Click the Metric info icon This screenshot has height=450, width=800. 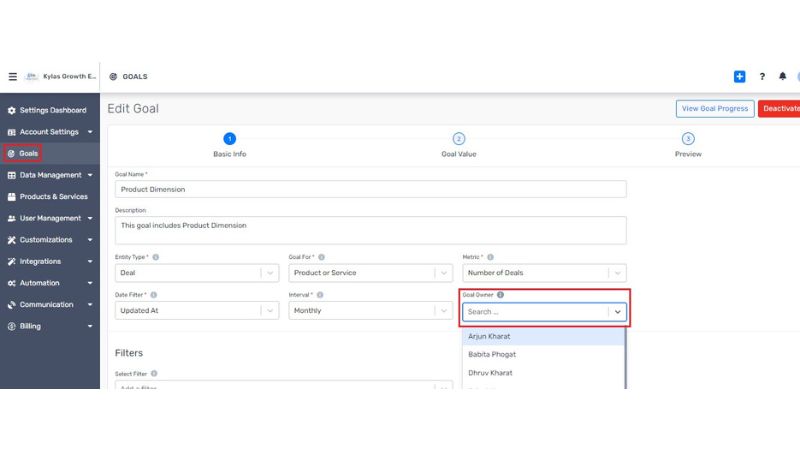490,257
